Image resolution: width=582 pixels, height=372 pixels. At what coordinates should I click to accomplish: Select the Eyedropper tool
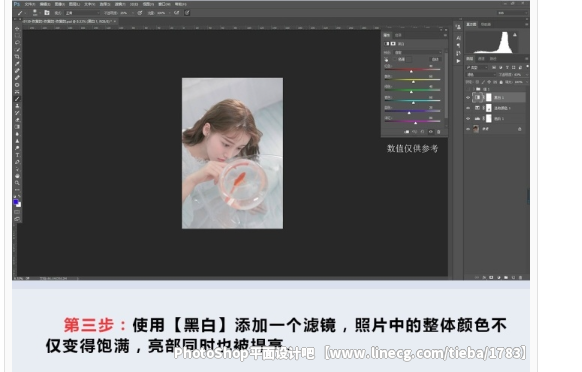(17, 64)
